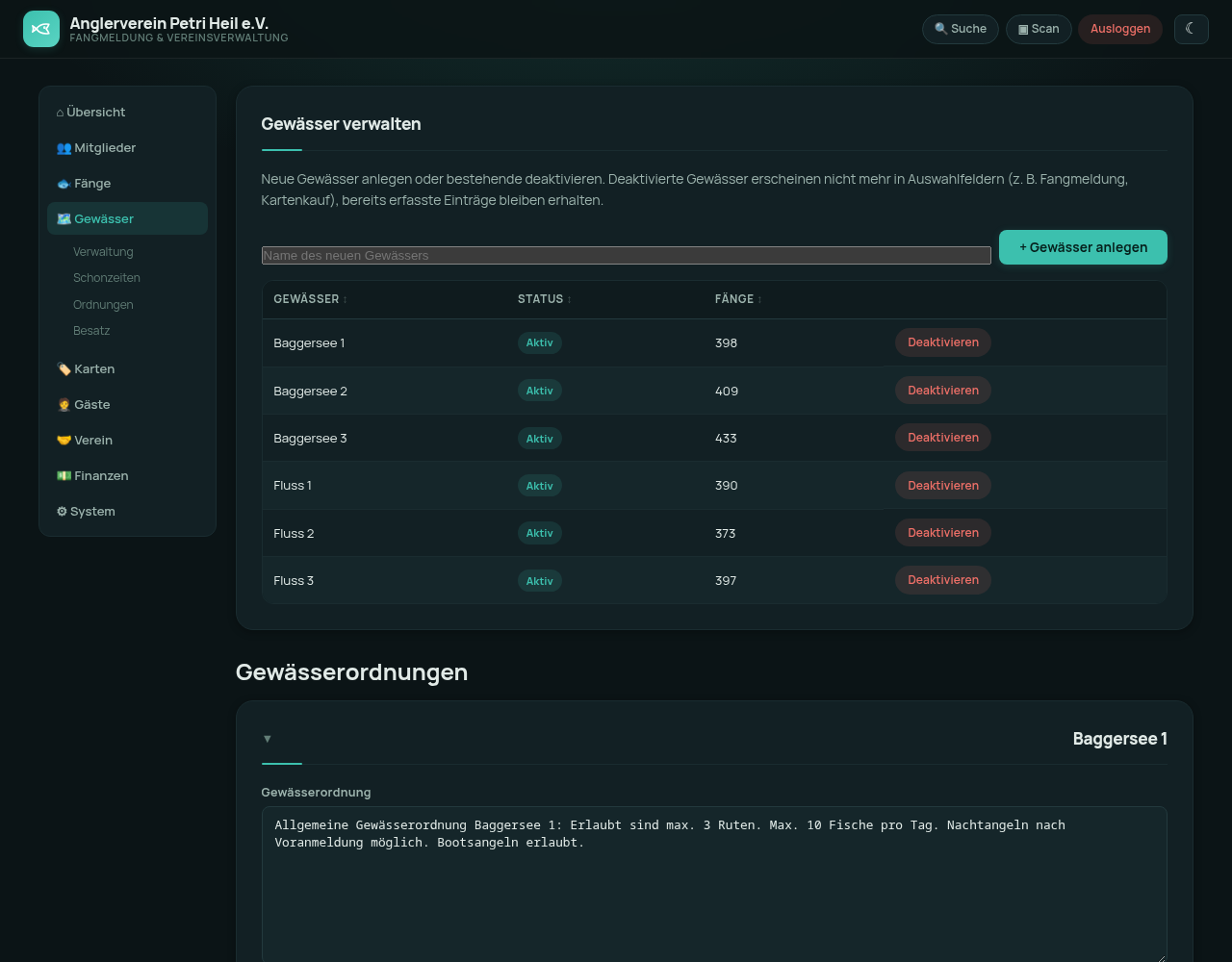Deactivate Fluss 2
The image size is (1232, 962).
coord(943,533)
